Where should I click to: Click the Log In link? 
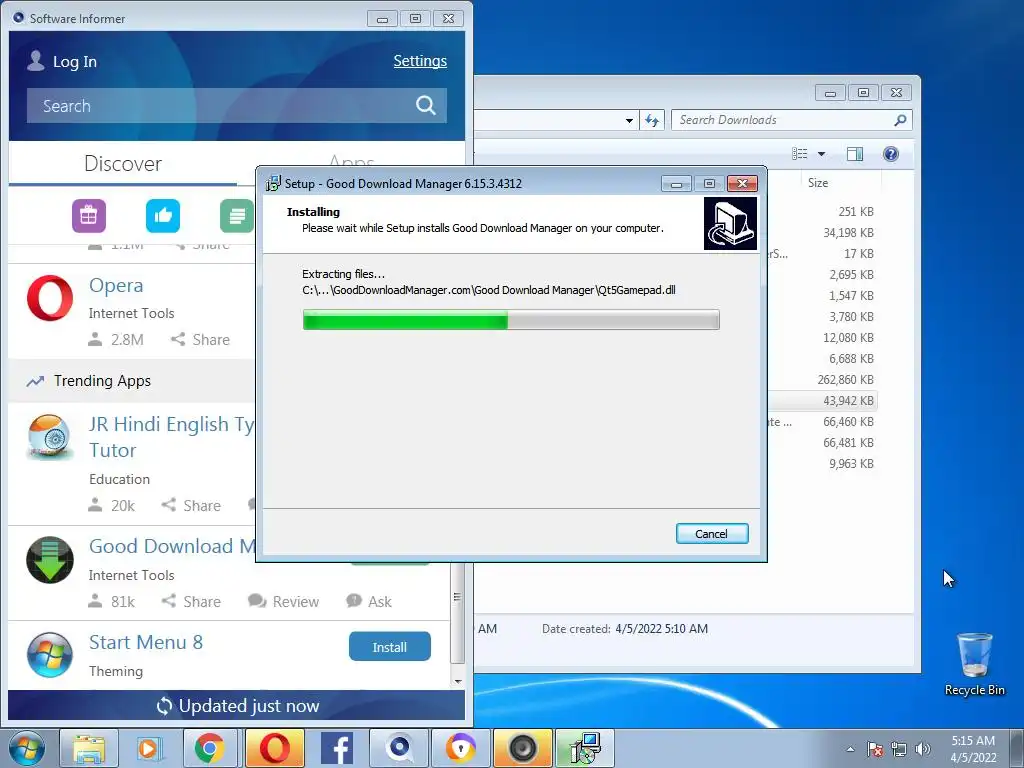[x=74, y=61]
